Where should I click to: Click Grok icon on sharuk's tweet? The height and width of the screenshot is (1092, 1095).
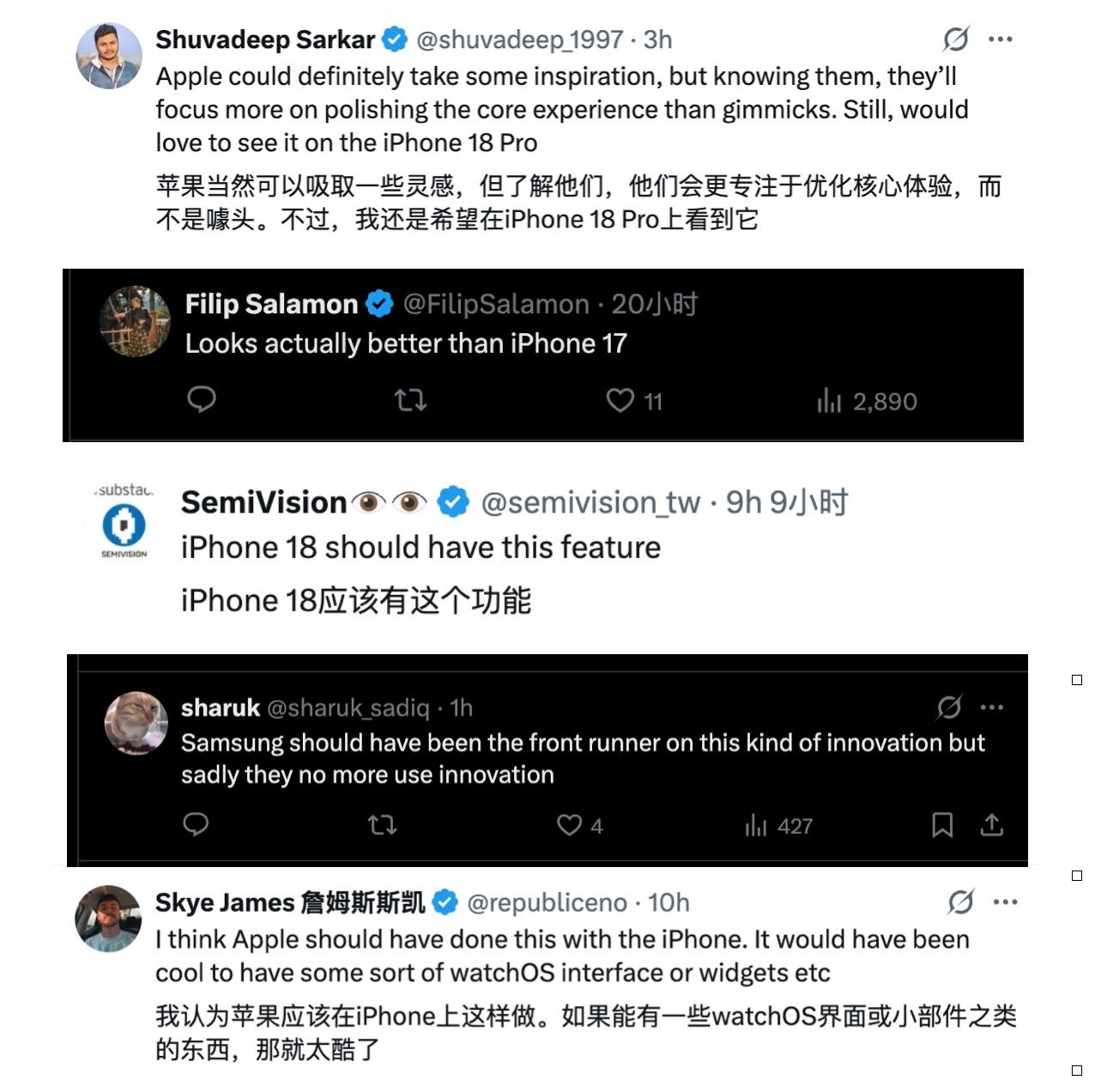(x=949, y=707)
